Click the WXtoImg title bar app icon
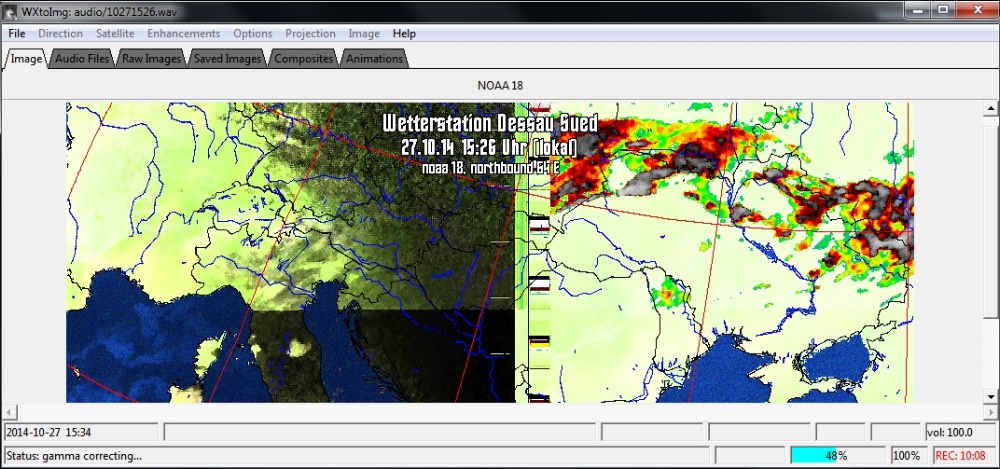The height and width of the screenshot is (469, 1000). click(11, 11)
